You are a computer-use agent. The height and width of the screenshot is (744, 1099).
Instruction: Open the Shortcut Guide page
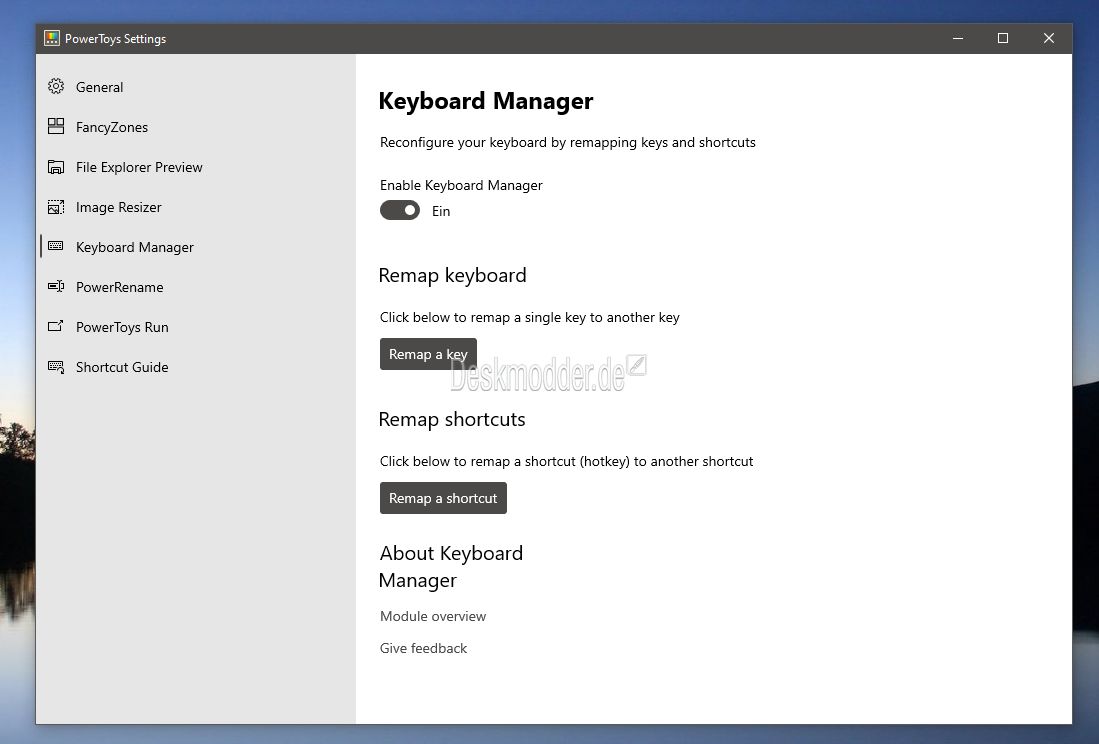click(x=196, y=366)
